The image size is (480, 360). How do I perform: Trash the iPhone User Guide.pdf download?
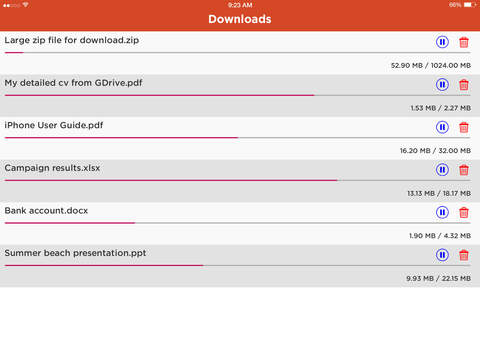[x=464, y=127]
